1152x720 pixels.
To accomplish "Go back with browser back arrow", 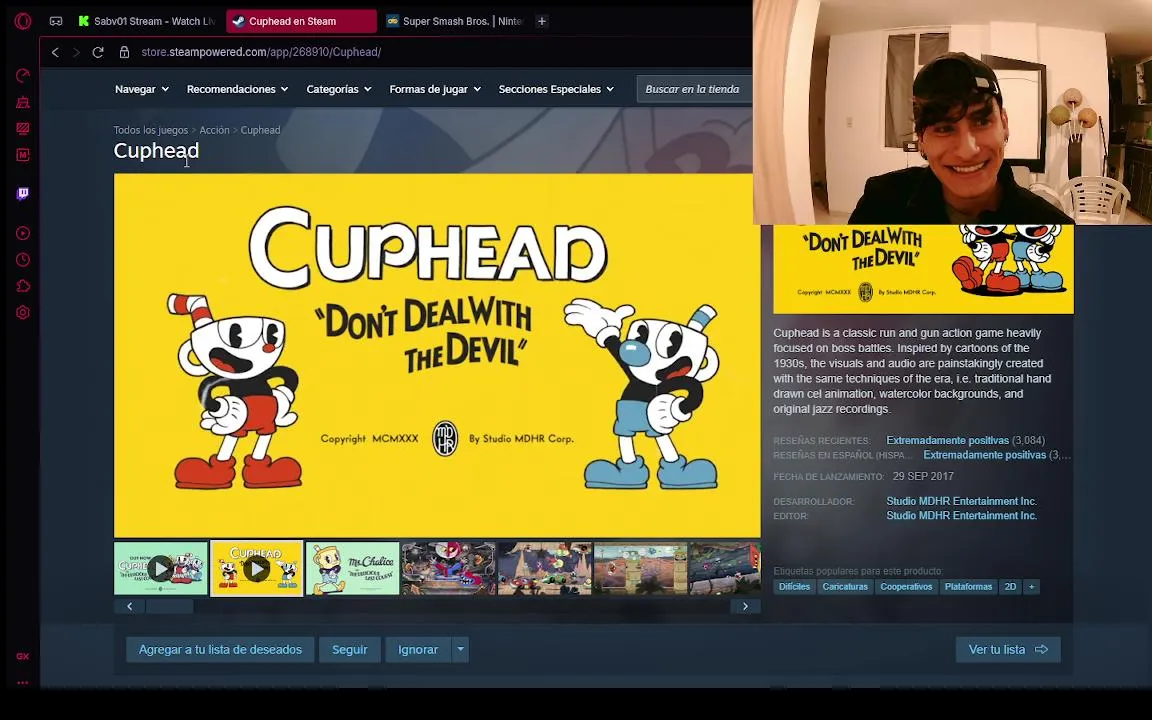I will point(55,52).
